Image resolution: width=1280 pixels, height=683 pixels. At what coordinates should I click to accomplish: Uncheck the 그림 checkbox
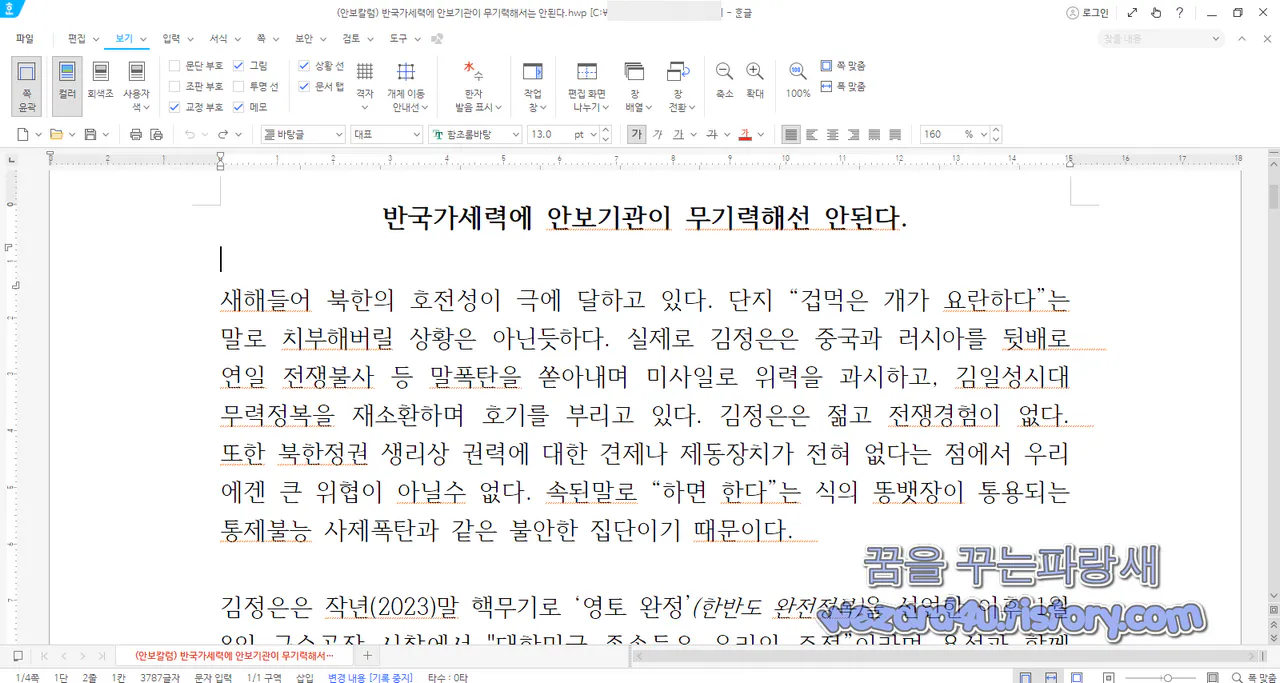(x=238, y=65)
